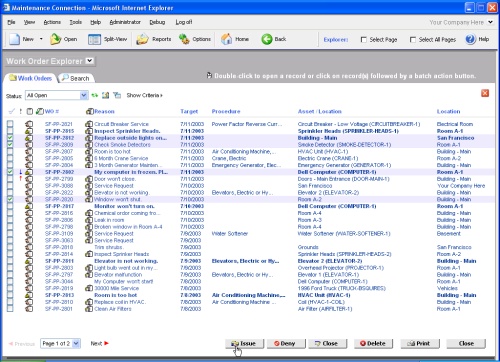This screenshot has width=500, height=362.
Task: Click the Print batch button
Action: (x=420, y=343)
